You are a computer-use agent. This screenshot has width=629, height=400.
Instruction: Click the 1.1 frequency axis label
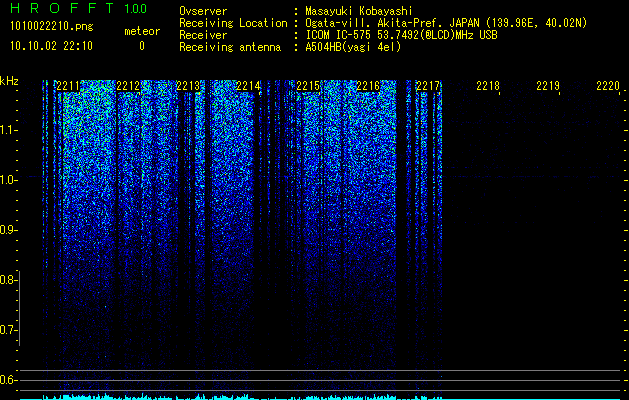tap(8, 130)
